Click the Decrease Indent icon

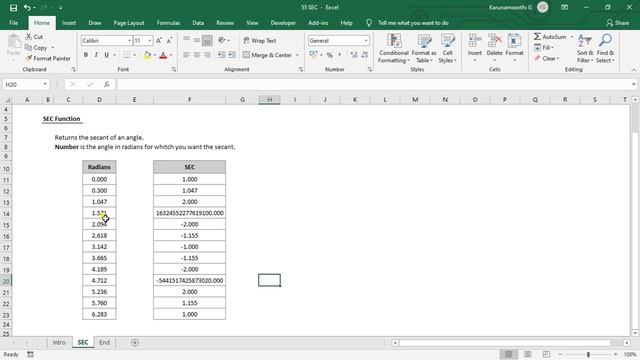(x=221, y=55)
